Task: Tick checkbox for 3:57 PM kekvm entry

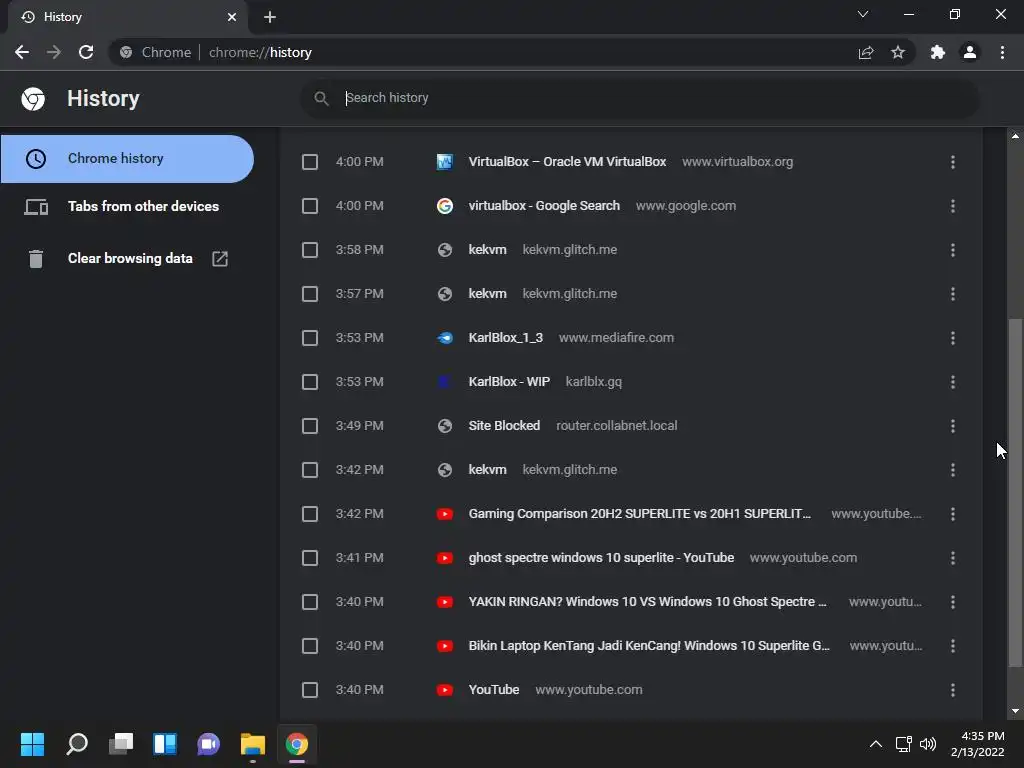Action: pyautogui.click(x=310, y=294)
